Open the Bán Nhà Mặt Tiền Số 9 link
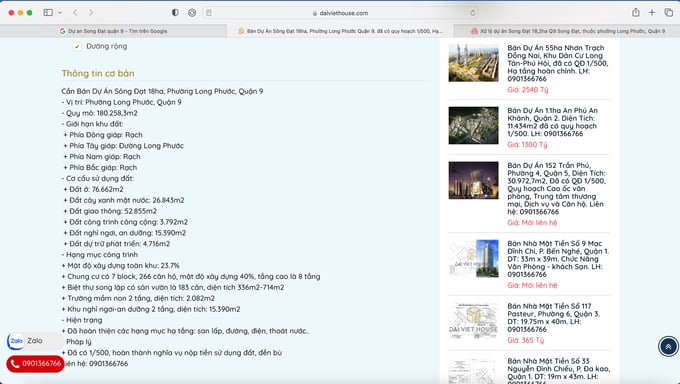 click(x=558, y=259)
